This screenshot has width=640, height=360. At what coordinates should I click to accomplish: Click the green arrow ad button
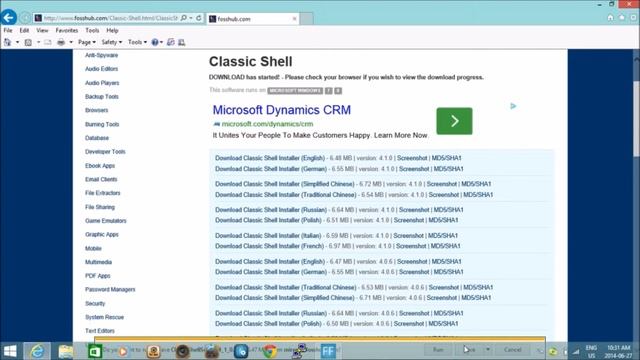point(454,121)
